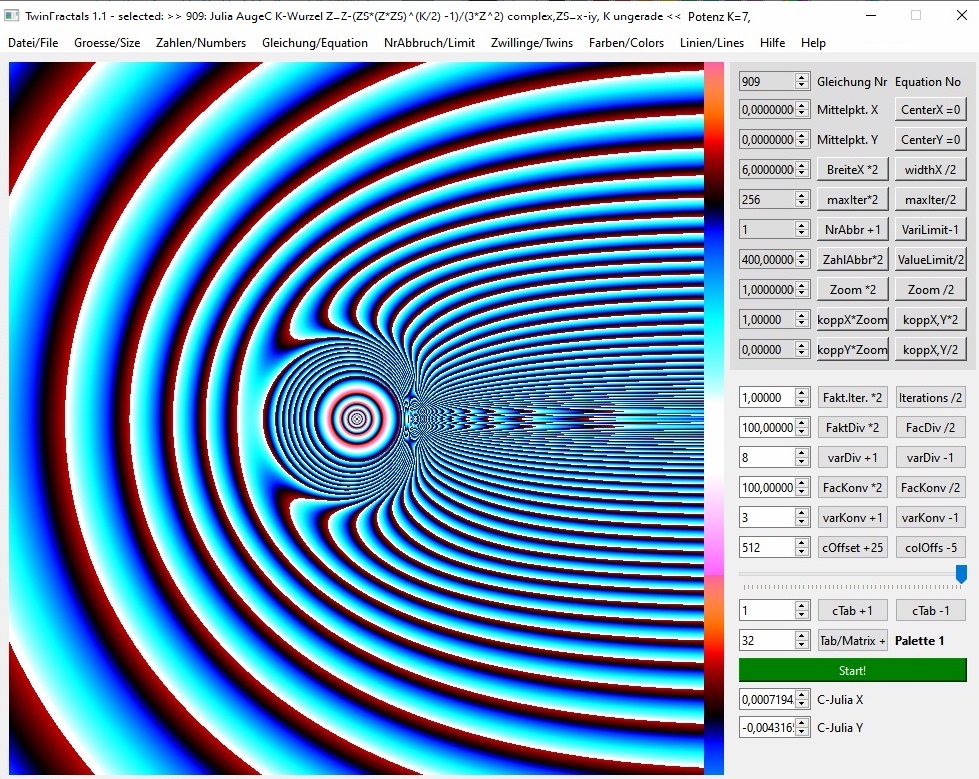Open the Gleichung/Equation menu
Screen dimensions: 979x779
(x=315, y=42)
